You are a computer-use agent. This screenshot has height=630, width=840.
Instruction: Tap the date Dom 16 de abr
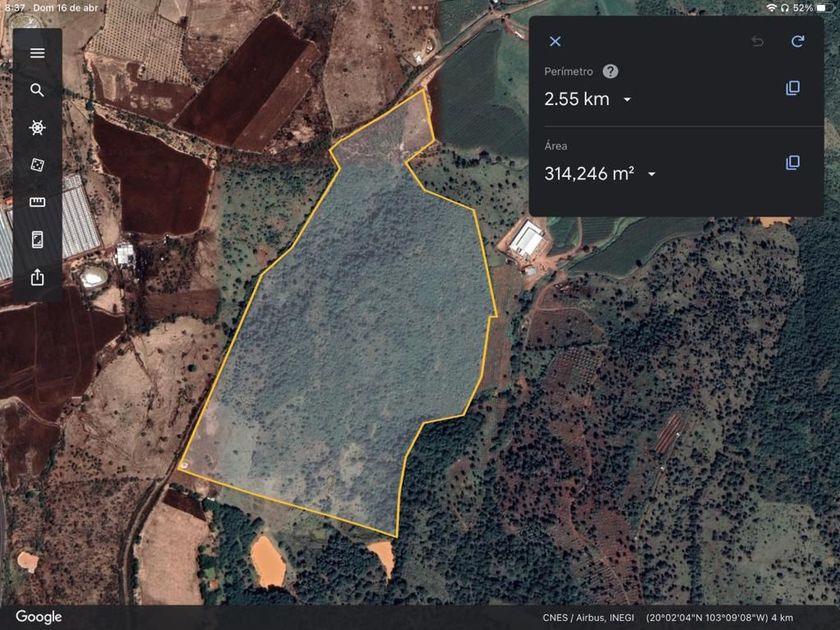65,8
